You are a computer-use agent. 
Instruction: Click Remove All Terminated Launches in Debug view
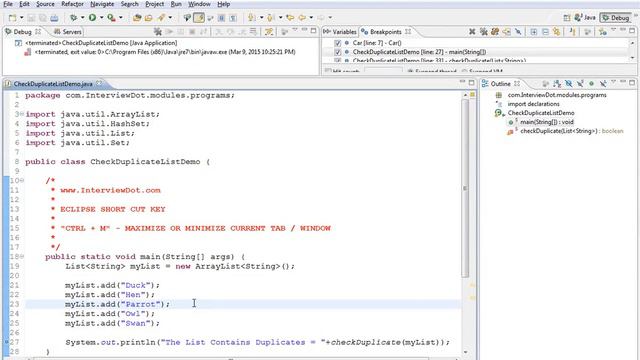158,31
